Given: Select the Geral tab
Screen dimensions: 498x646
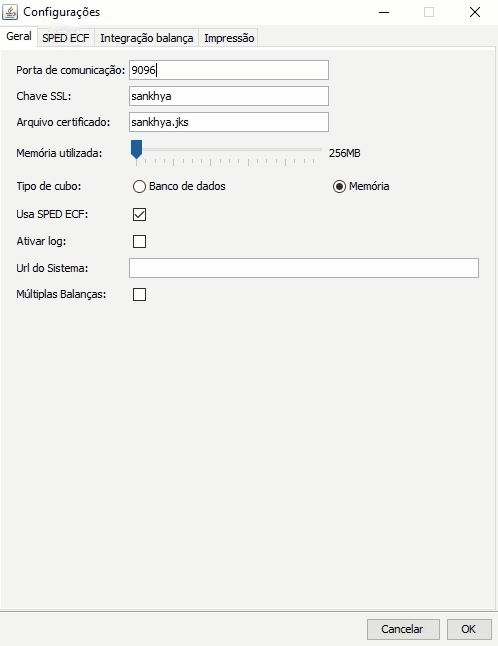Looking at the screenshot, I should point(19,36).
